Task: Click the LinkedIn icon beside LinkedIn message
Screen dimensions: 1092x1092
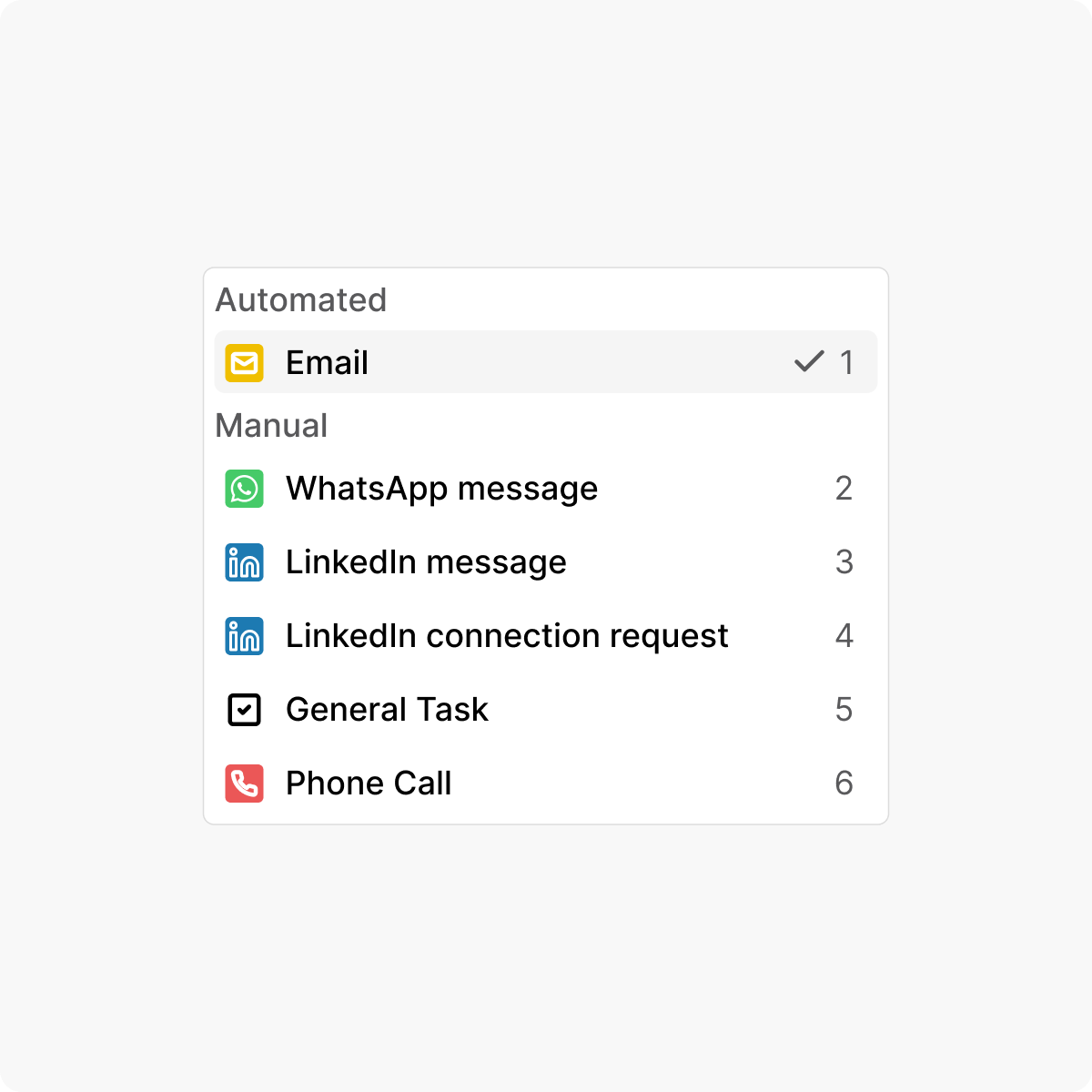Action: 244,562
